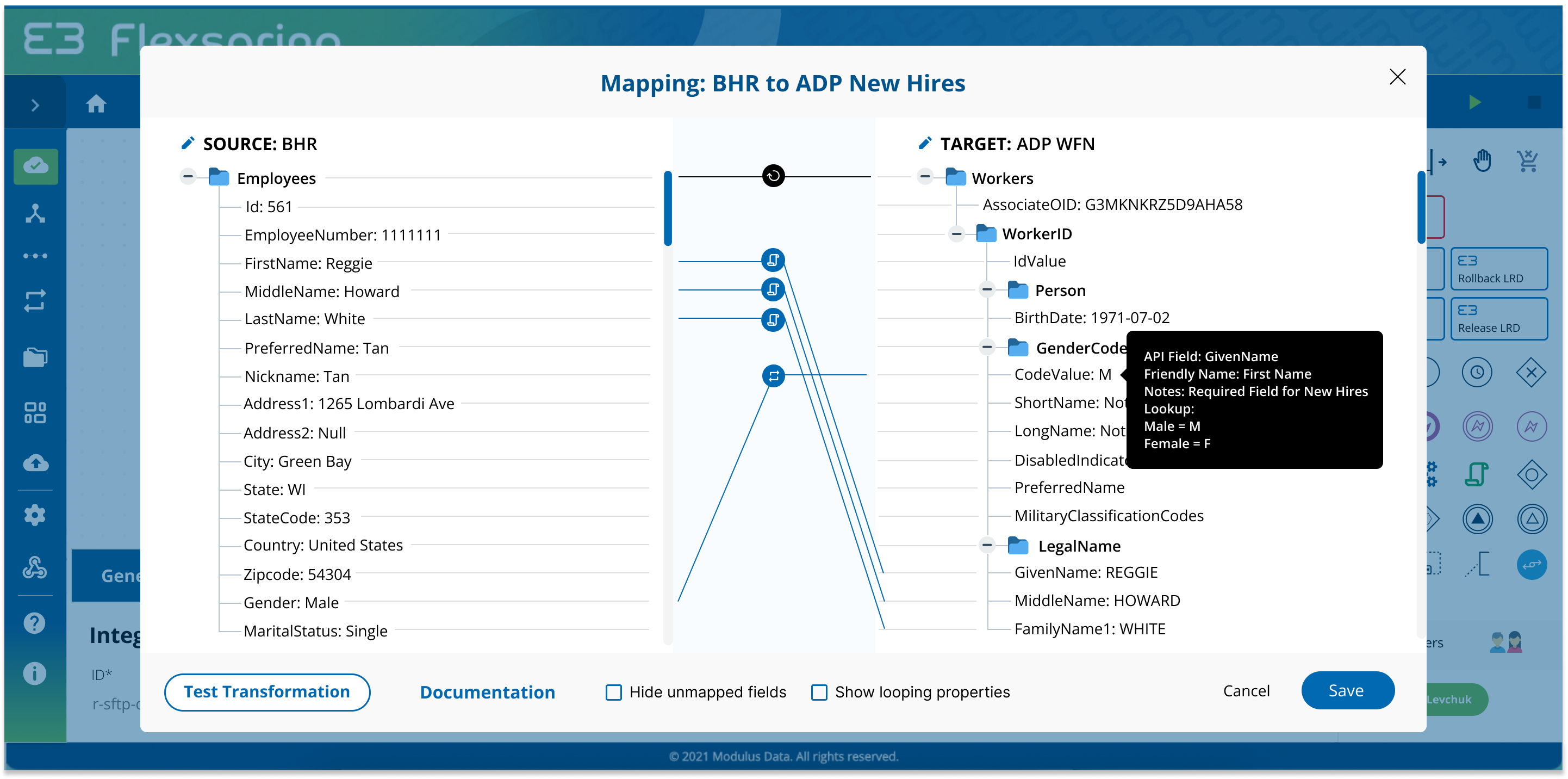Open the cloud check icon in the sidebar
This screenshot has height=779, width=1568.
click(36, 166)
